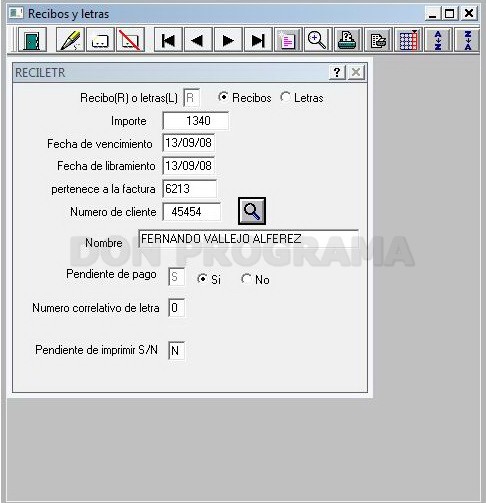Click the RECILETR help question mark button
The width and height of the screenshot is (486, 503).
coord(337,72)
